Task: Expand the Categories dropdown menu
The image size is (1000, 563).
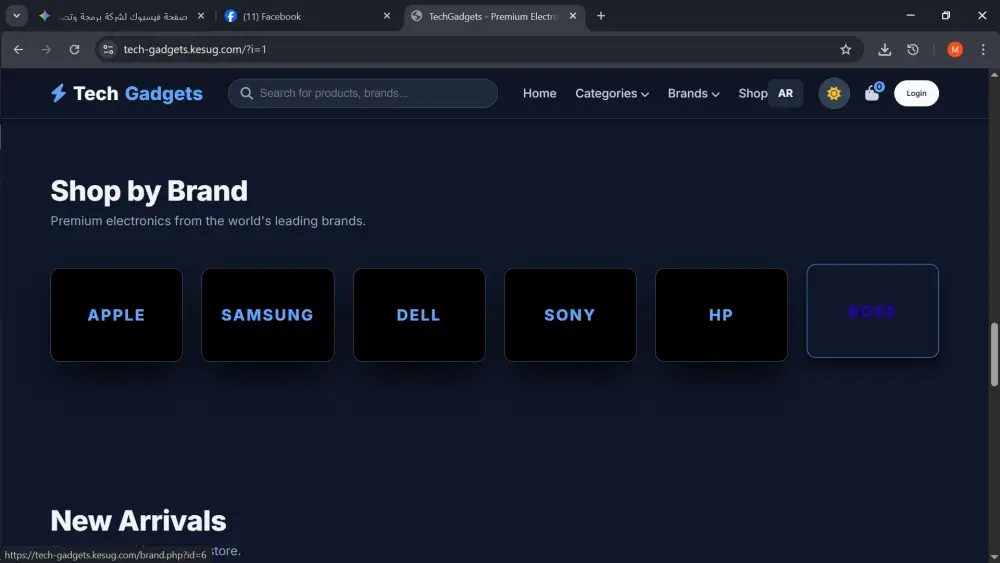Action: [x=612, y=93]
